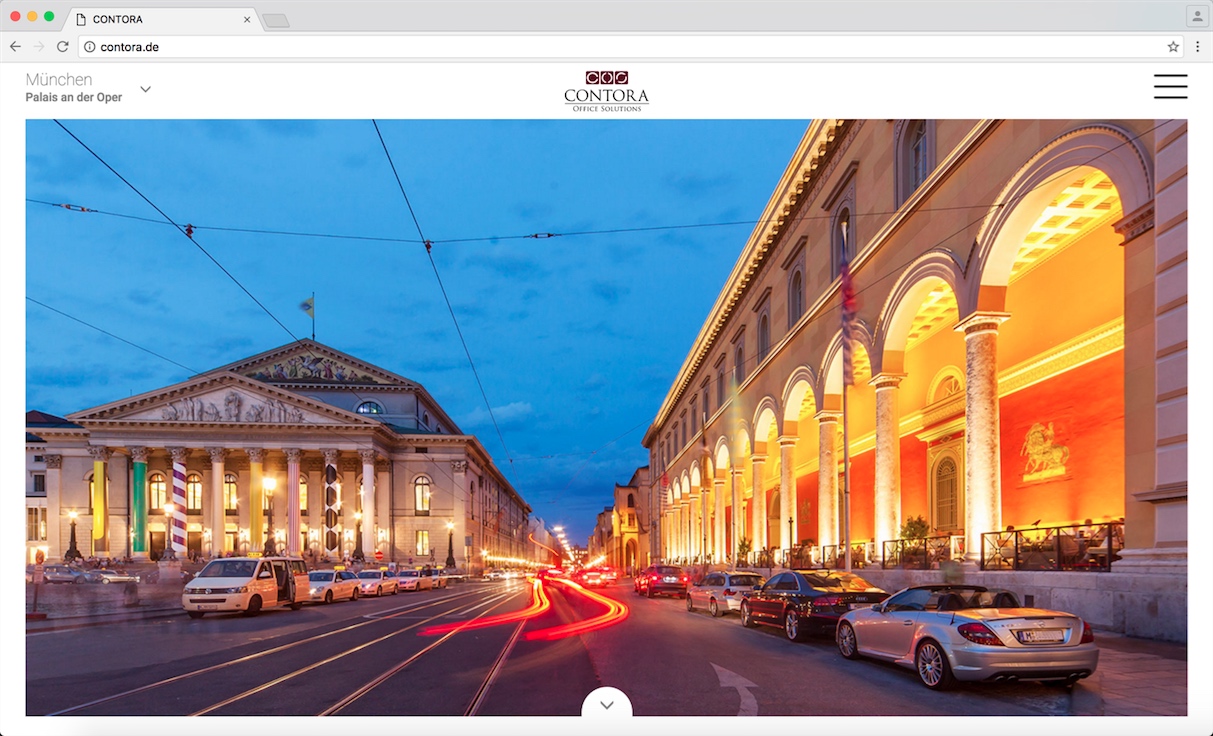Focus the address bar showing contora.de
1213x736 pixels.
tap(600, 47)
